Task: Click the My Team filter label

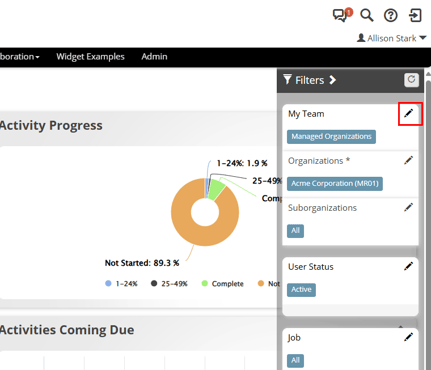Action: pyautogui.click(x=306, y=114)
